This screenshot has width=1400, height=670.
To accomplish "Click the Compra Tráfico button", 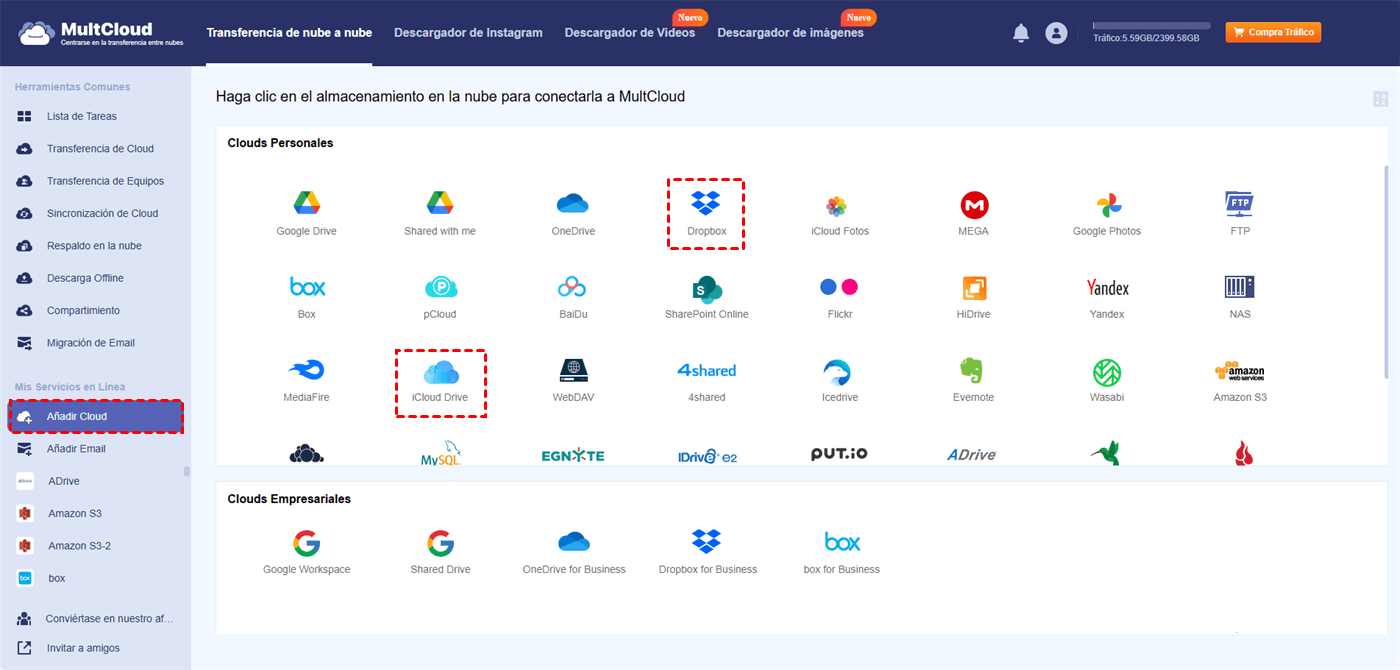I will pos(1272,32).
